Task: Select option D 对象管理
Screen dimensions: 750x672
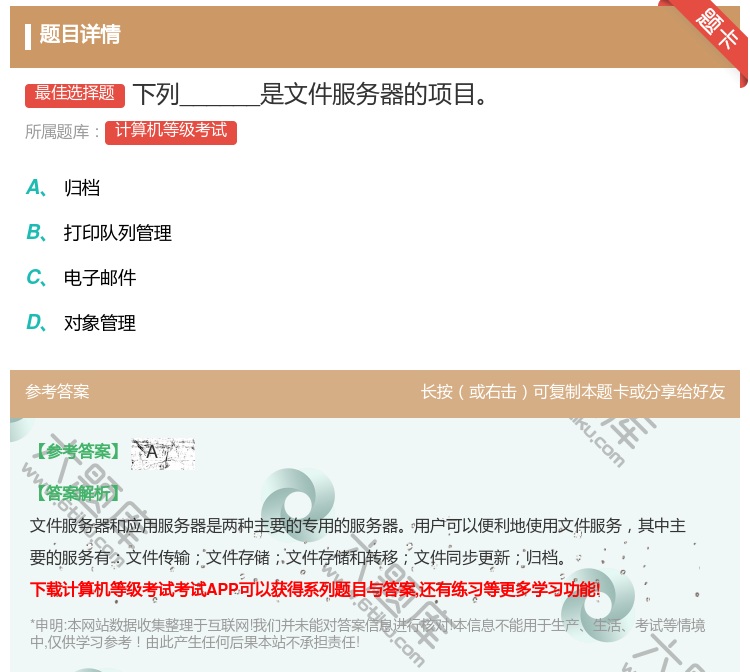Action: pos(81,322)
